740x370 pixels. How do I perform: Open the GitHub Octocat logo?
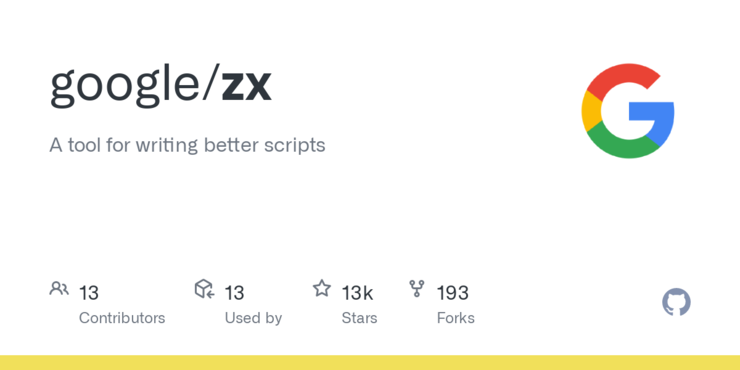point(676,303)
